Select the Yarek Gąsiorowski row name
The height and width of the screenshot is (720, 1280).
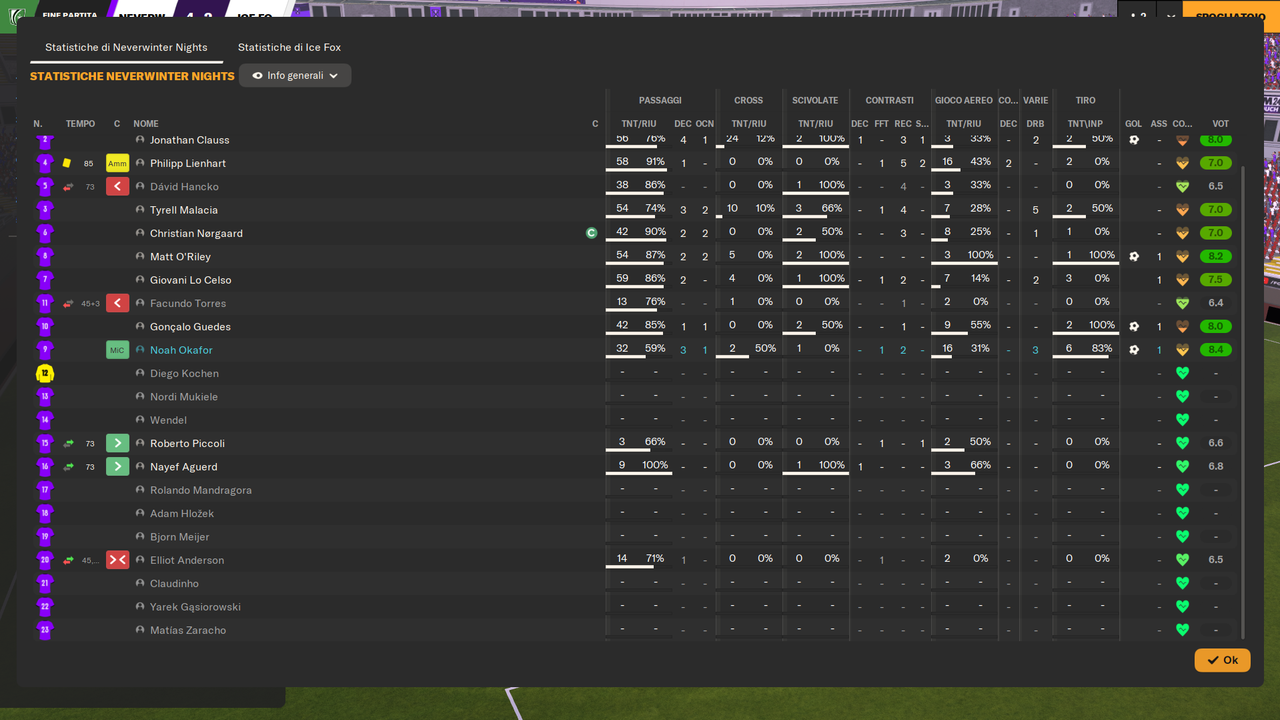(x=195, y=607)
